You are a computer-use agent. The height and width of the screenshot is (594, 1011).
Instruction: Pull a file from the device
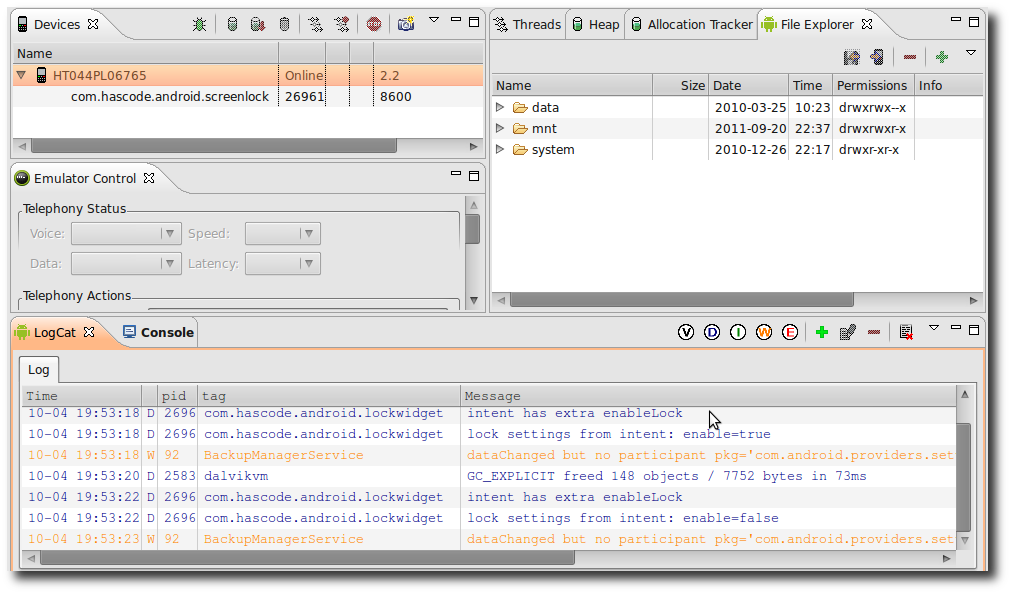click(851, 57)
